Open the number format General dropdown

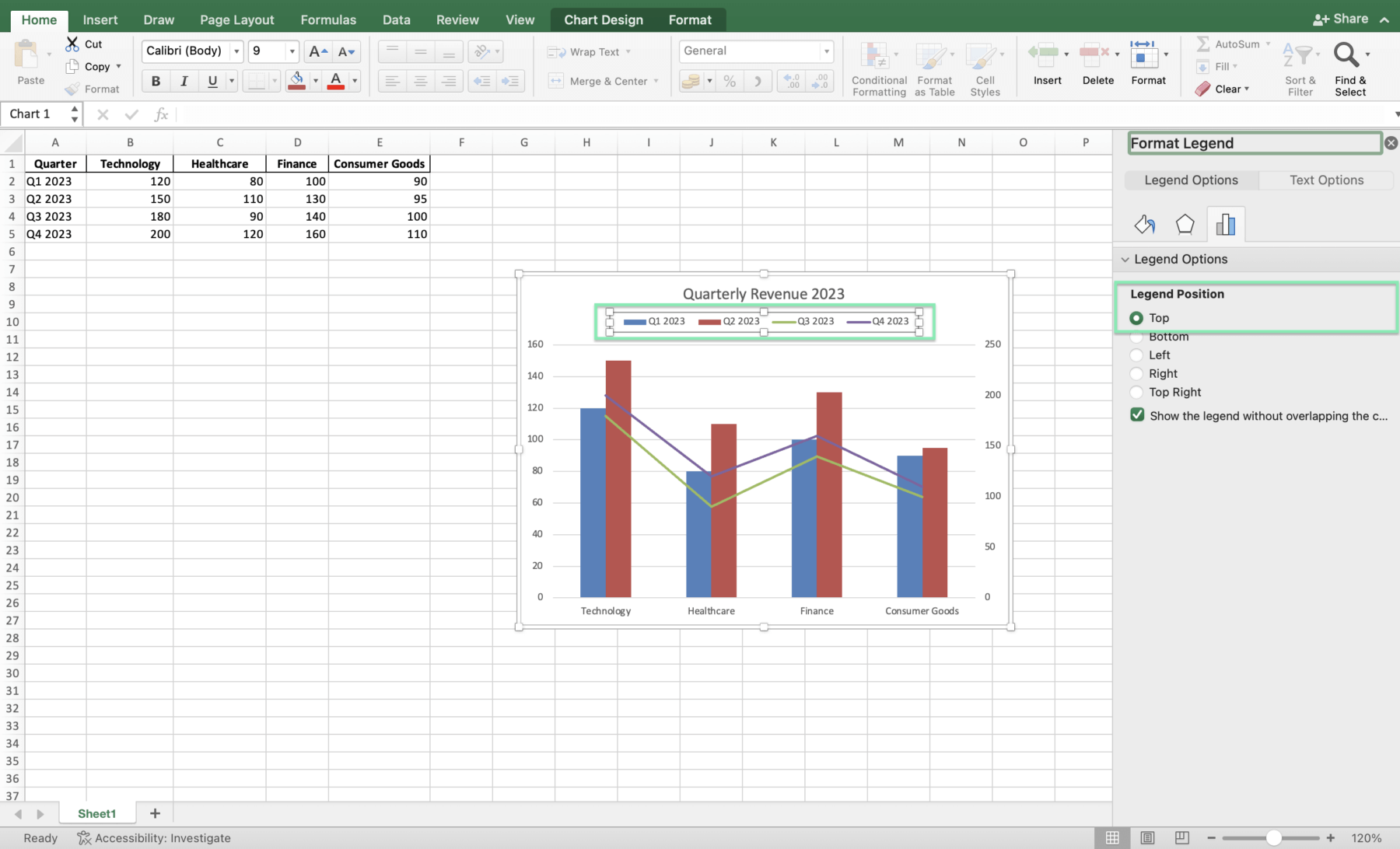[826, 51]
